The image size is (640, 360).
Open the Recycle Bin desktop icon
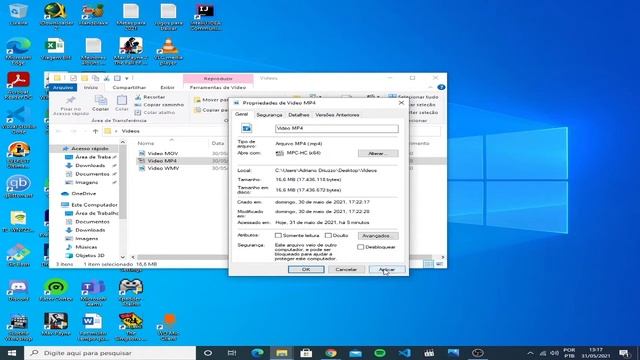18,13
